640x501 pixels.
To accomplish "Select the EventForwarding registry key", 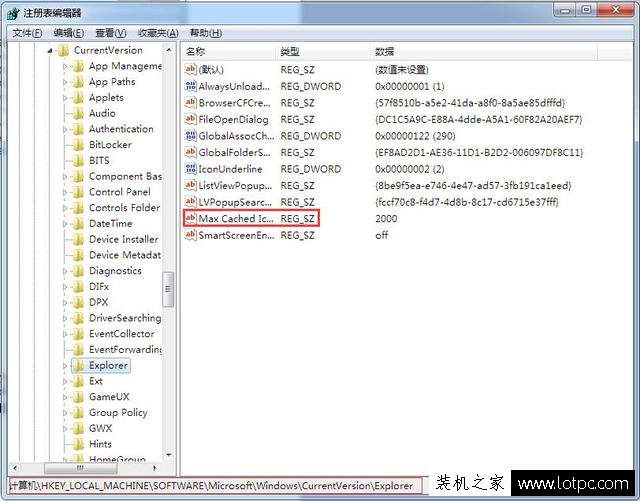I will tap(125, 350).
